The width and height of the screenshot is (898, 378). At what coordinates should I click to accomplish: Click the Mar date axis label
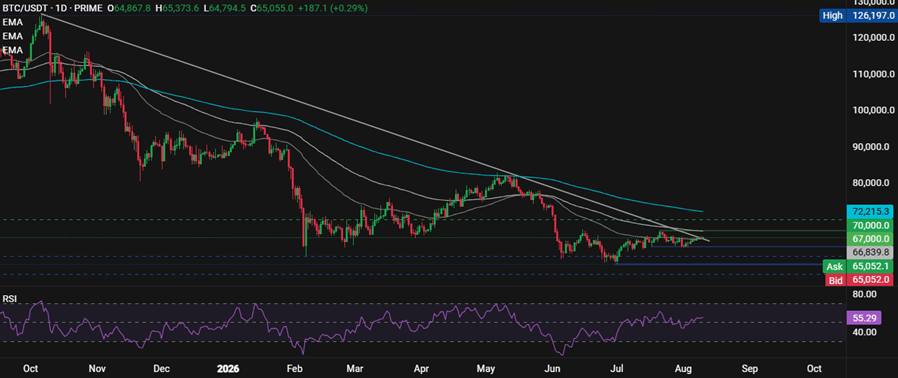click(355, 368)
